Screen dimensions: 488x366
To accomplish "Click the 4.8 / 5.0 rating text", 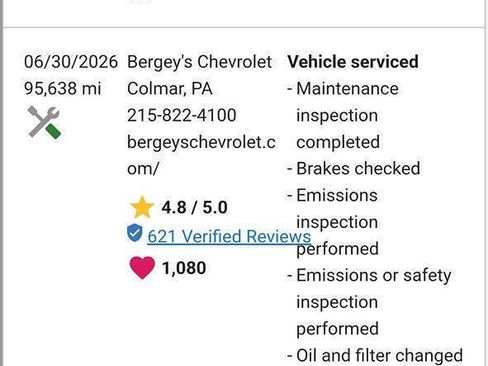I will (x=194, y=207).
